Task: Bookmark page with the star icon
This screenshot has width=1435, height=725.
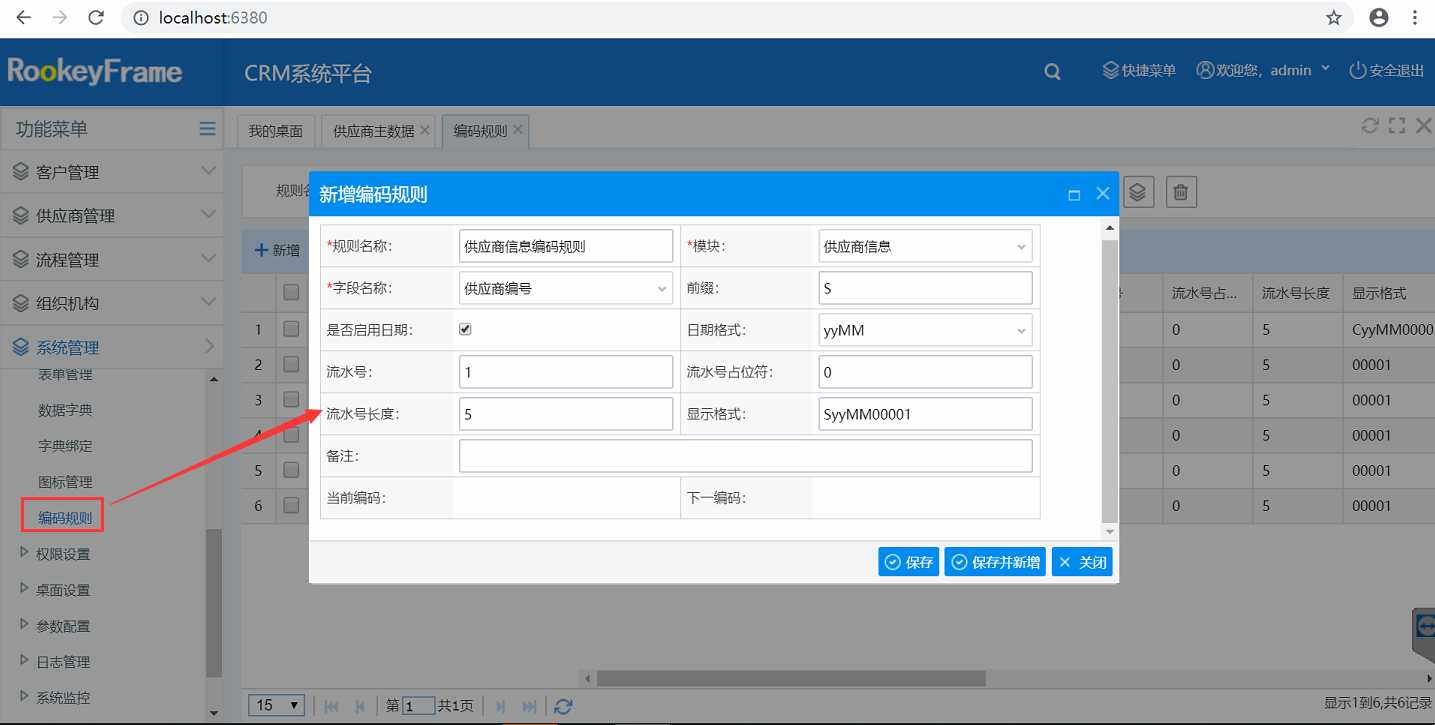Action: pos(1334,17)
